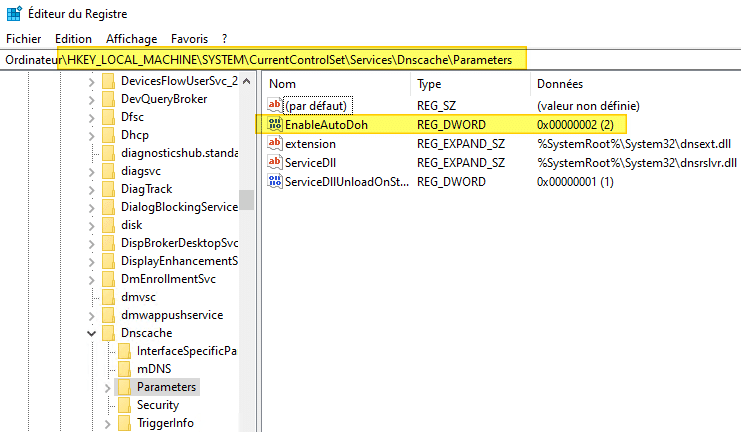Click the TriggerInfo folder icon
This screenshot has width=741, height=432.
124,423
